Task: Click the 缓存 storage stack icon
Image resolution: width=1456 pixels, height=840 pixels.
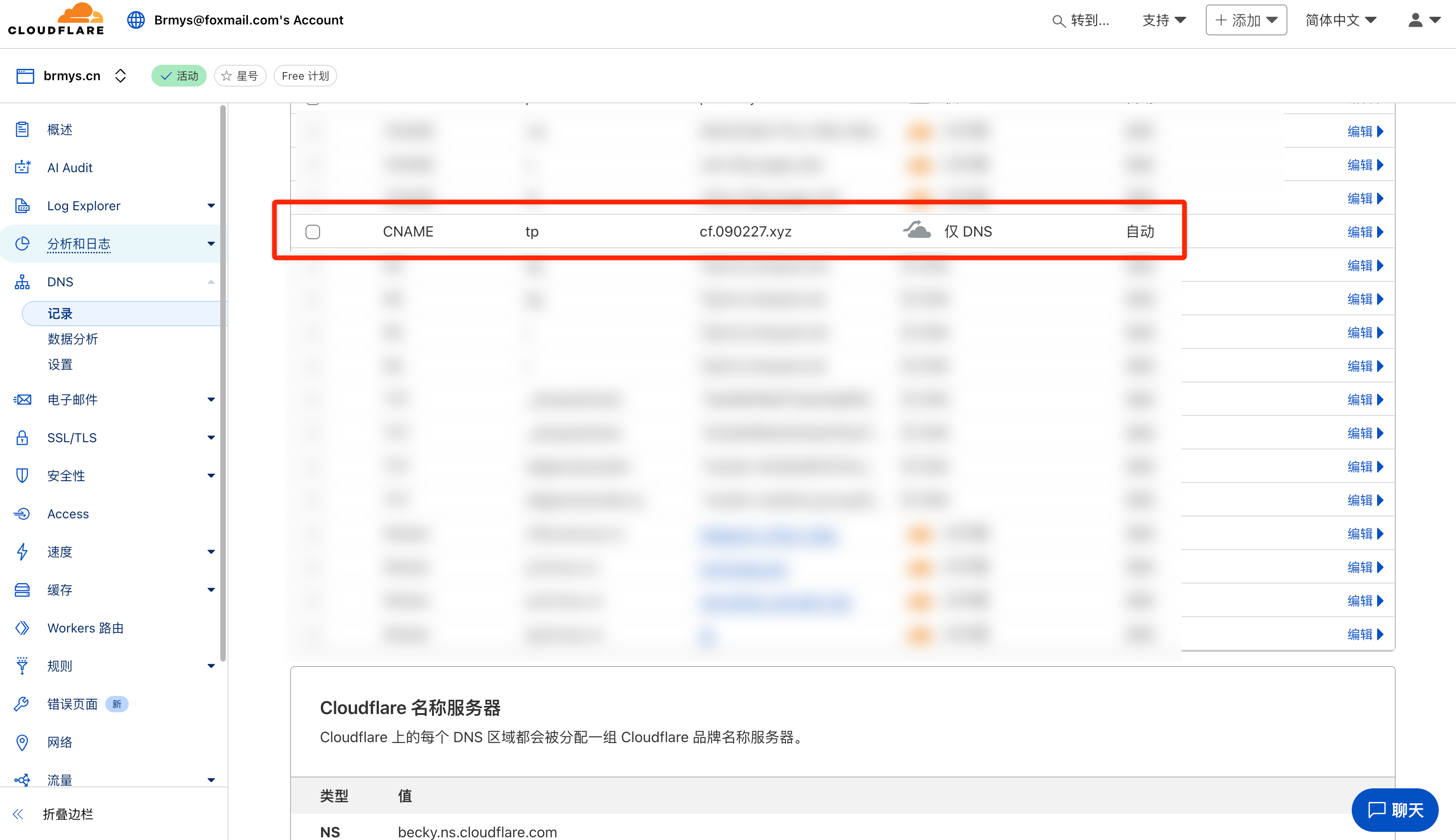Action: (x=22, y=589)
